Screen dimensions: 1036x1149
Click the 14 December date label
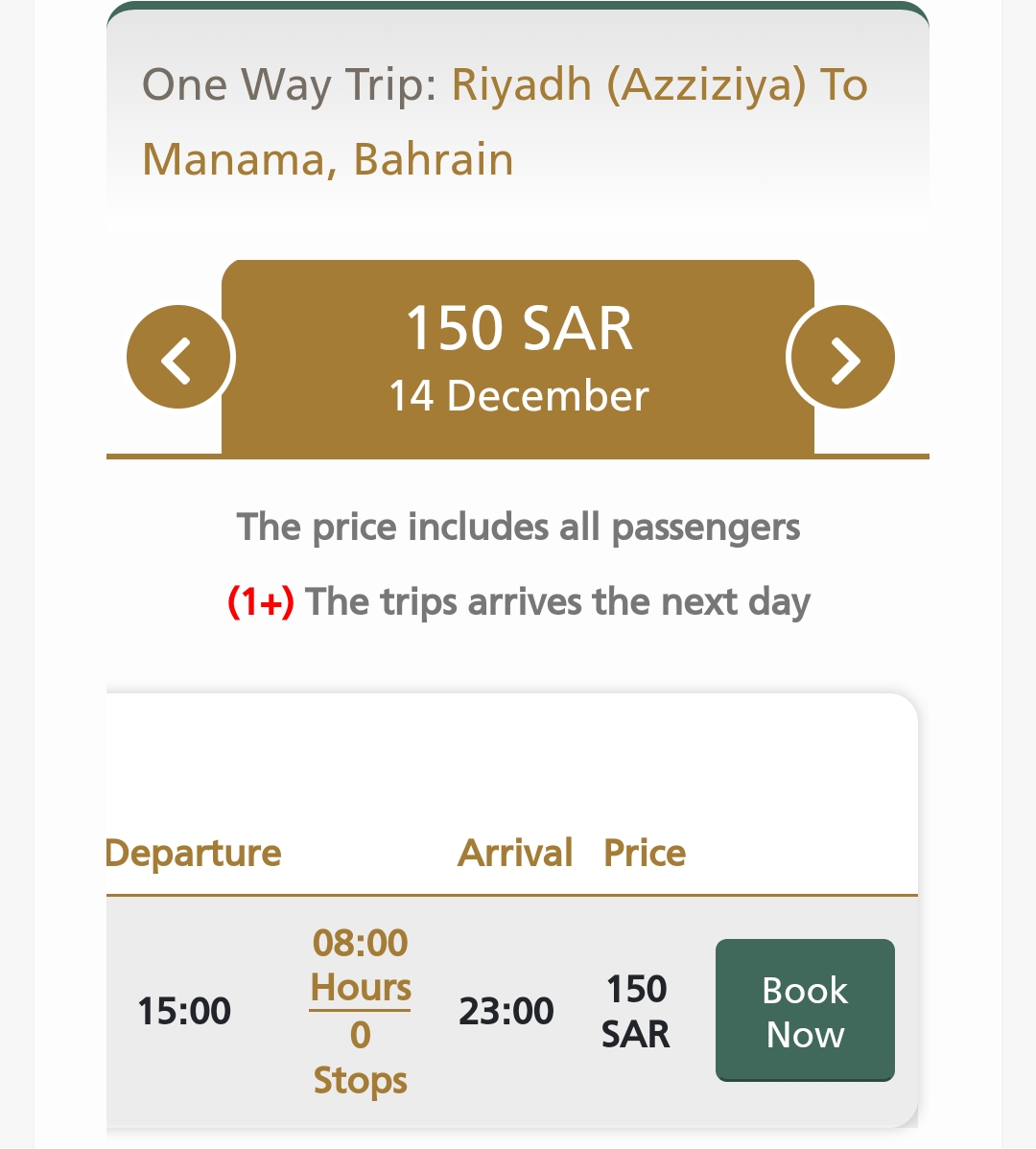coord(519,396)
